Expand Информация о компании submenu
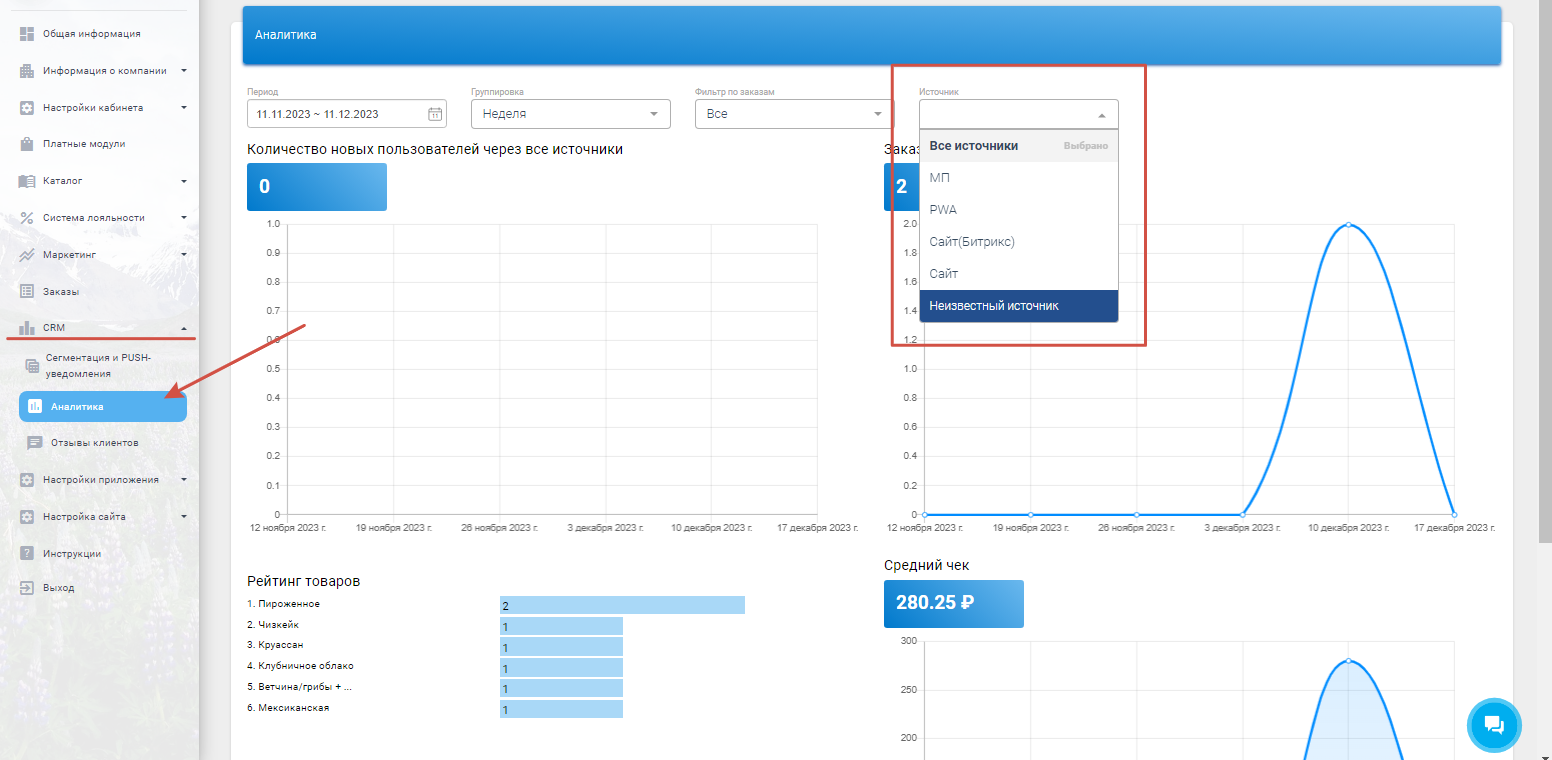 point(183,71)
